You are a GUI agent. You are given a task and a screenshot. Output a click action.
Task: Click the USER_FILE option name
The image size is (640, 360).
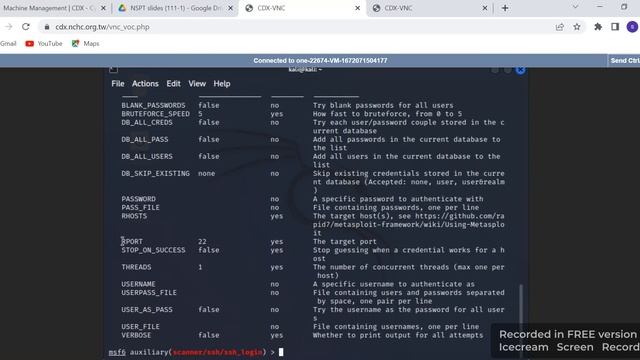point(140,327)
